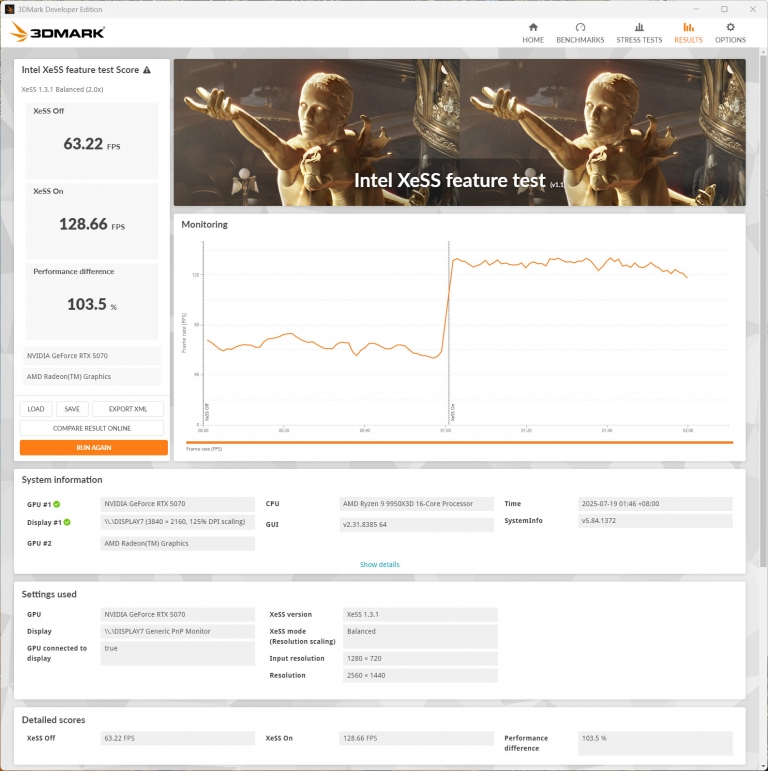Viewport: 768px width, 771px height.
Task: Switch to the RESULTS tab label
Action: click(x=688, y=40)
